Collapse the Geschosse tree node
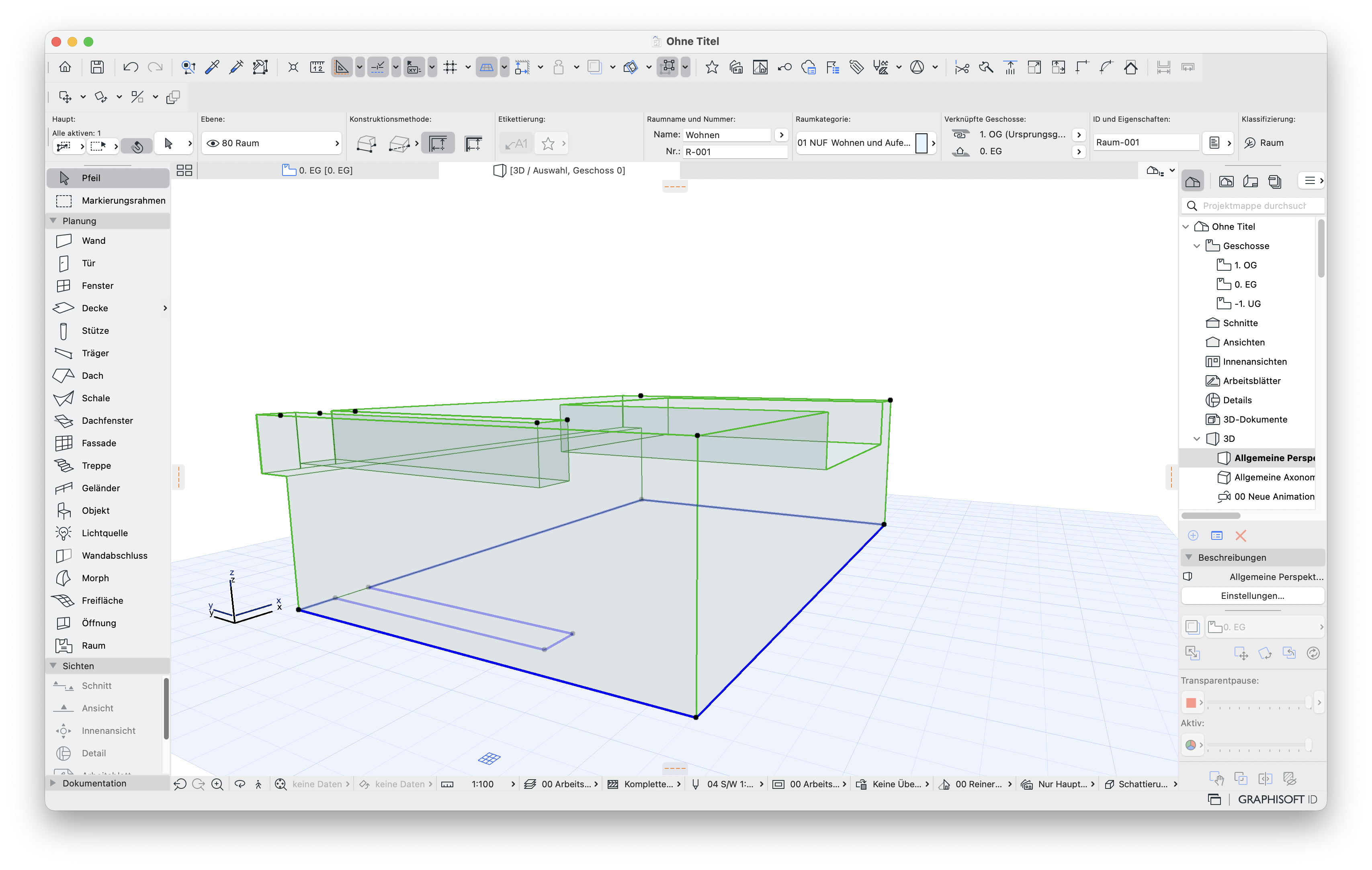1372x870 pixels. click(1196, 246)
